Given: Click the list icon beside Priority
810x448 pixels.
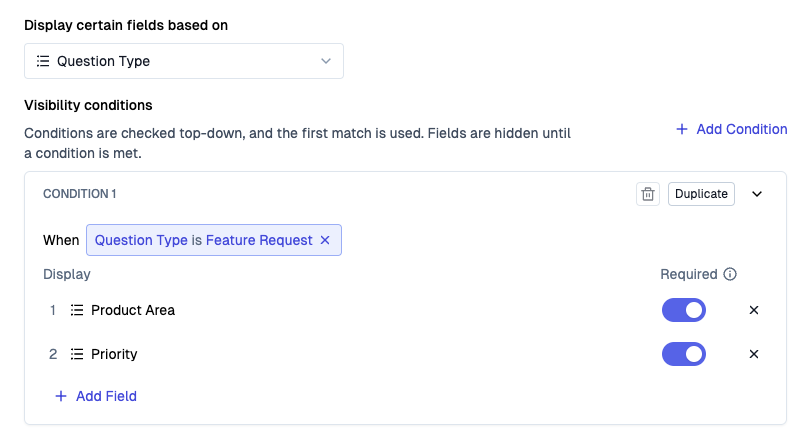Looking at the screenshot, I should (x=77, y=354).
